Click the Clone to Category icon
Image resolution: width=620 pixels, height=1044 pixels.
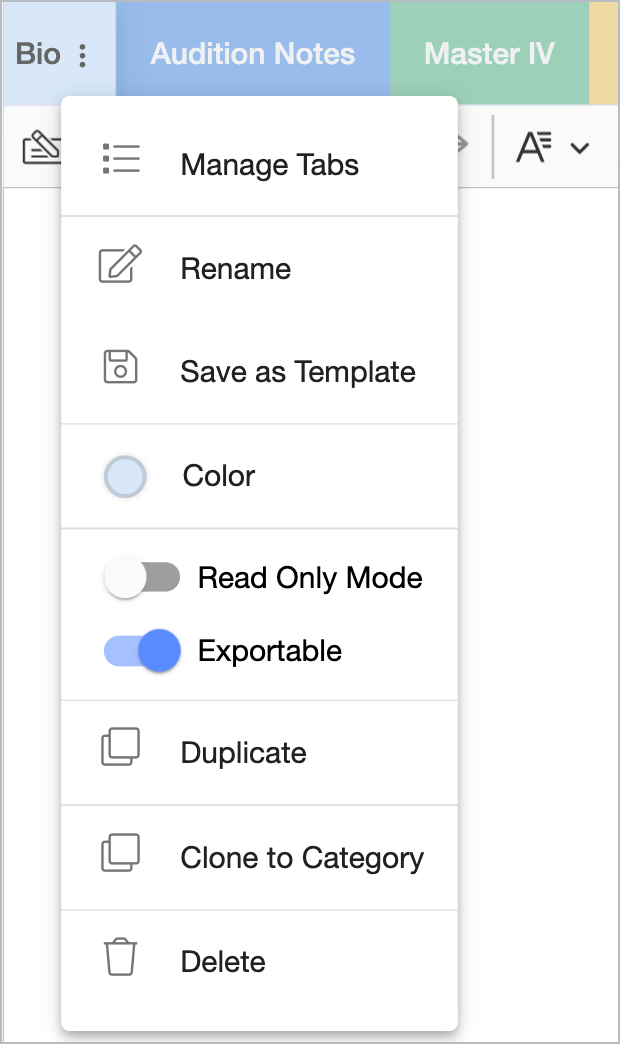(121, 852)
